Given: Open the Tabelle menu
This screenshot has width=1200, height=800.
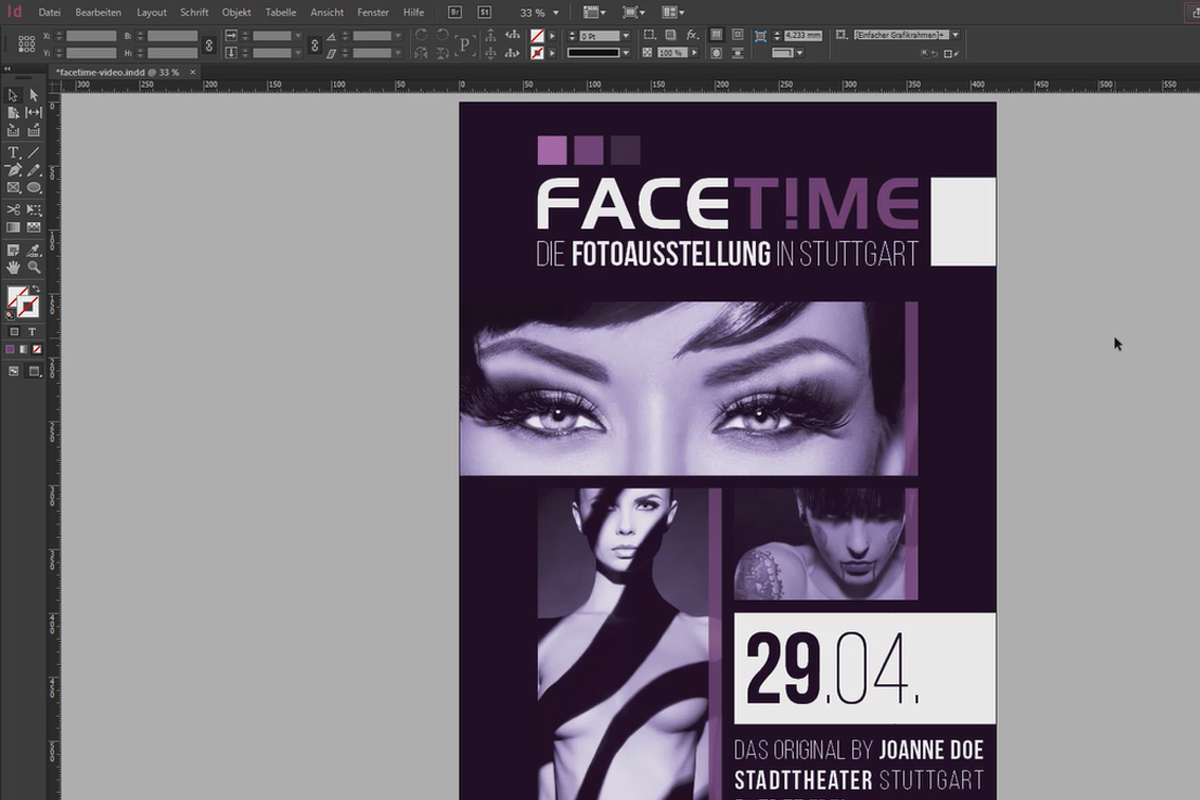Looking at the screenshot, I should [280, 13].
